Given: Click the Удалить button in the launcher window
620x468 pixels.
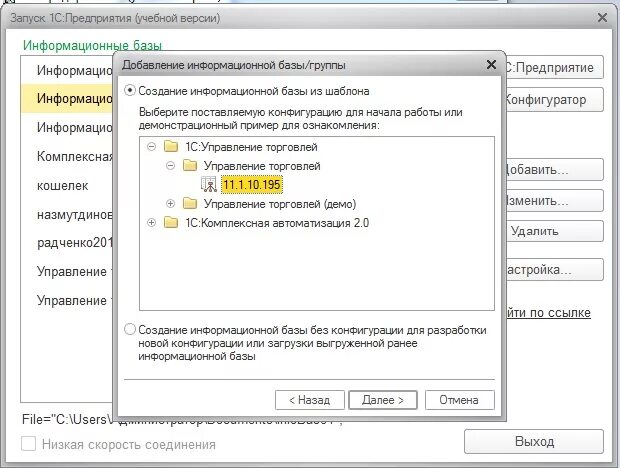Looking at the screenshot, I should coord(555,231).
